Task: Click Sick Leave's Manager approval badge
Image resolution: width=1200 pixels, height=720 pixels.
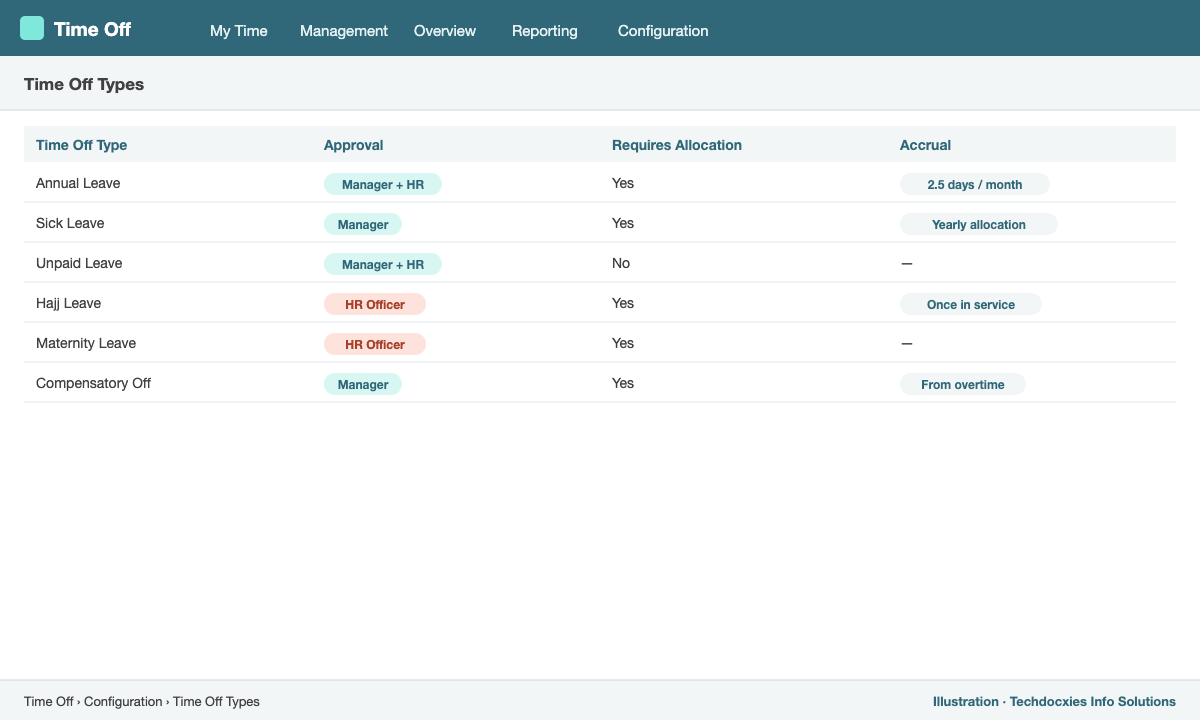Action: [x=363, y=224]
